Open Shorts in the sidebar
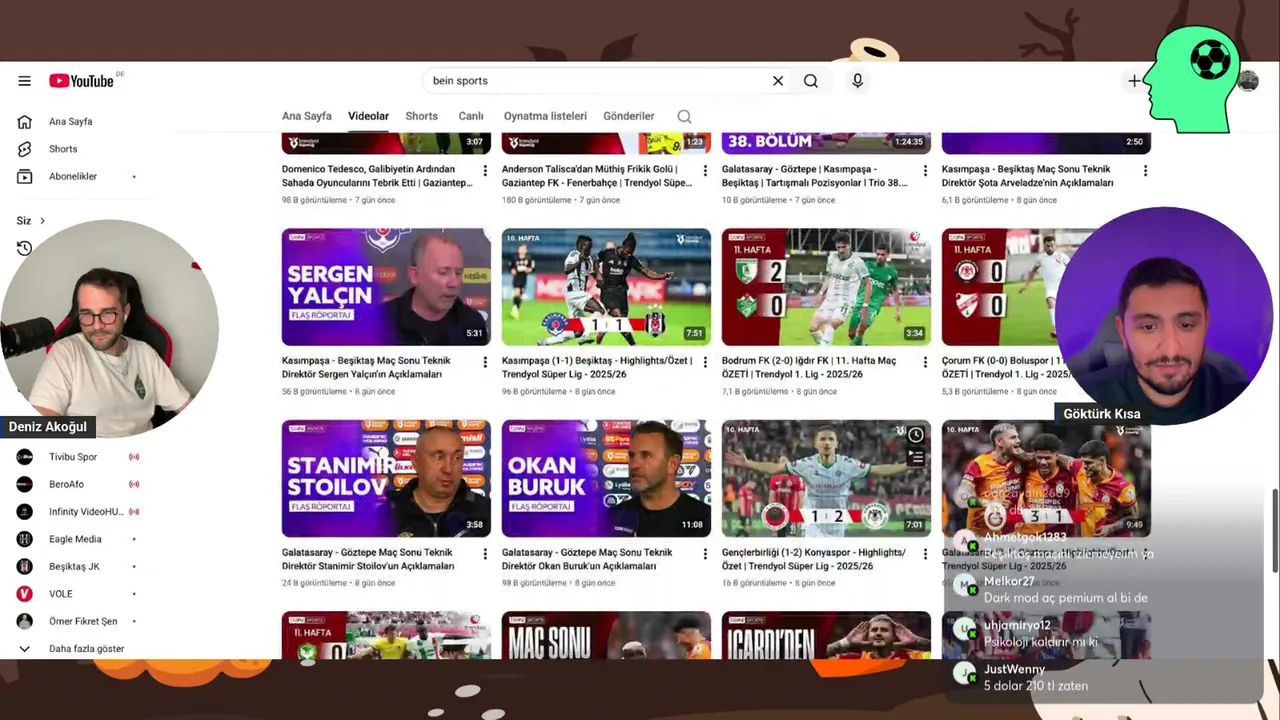The width and height of the screenshot is (1280, 720). pyautogui.click(x=63, y=149)
